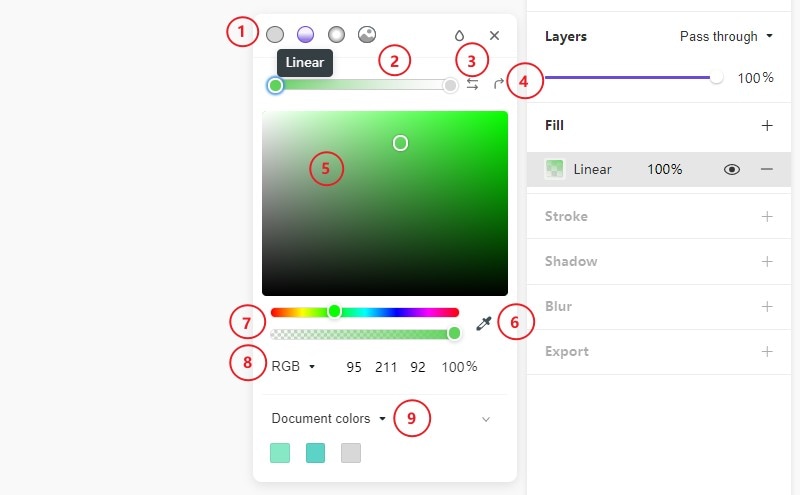Pick a color with the eyedropper

tap(484, 323)
